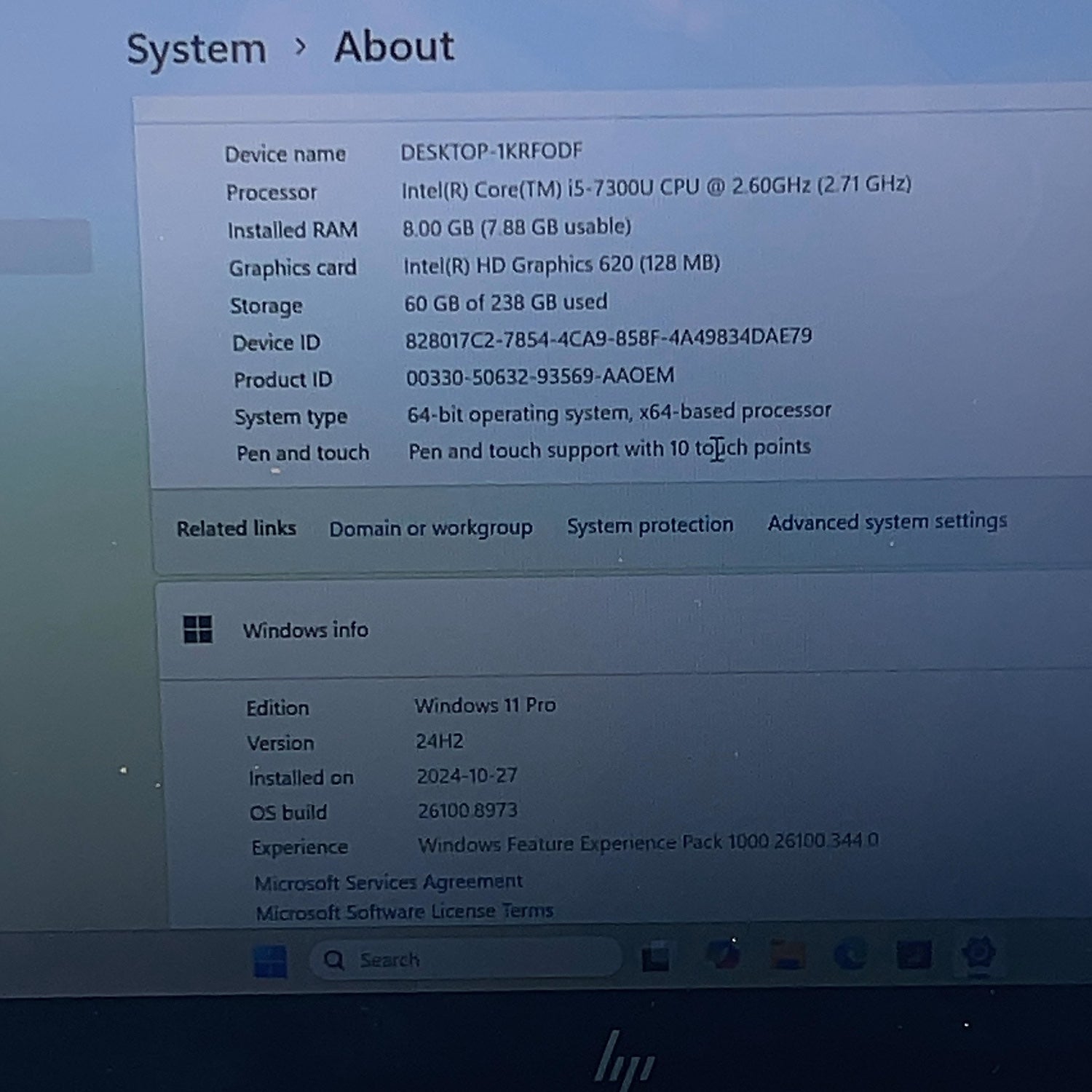Open the System protection link
Image resolution: width=1092 pixels, height=1092 pixels.
(650, 525)
